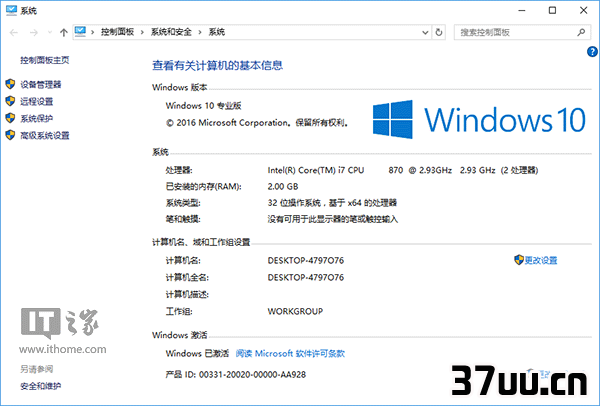Image resolution: width=600 pixels, height=406 pixels.
Task: Close the 系统 window
Action: click(583, 10)
